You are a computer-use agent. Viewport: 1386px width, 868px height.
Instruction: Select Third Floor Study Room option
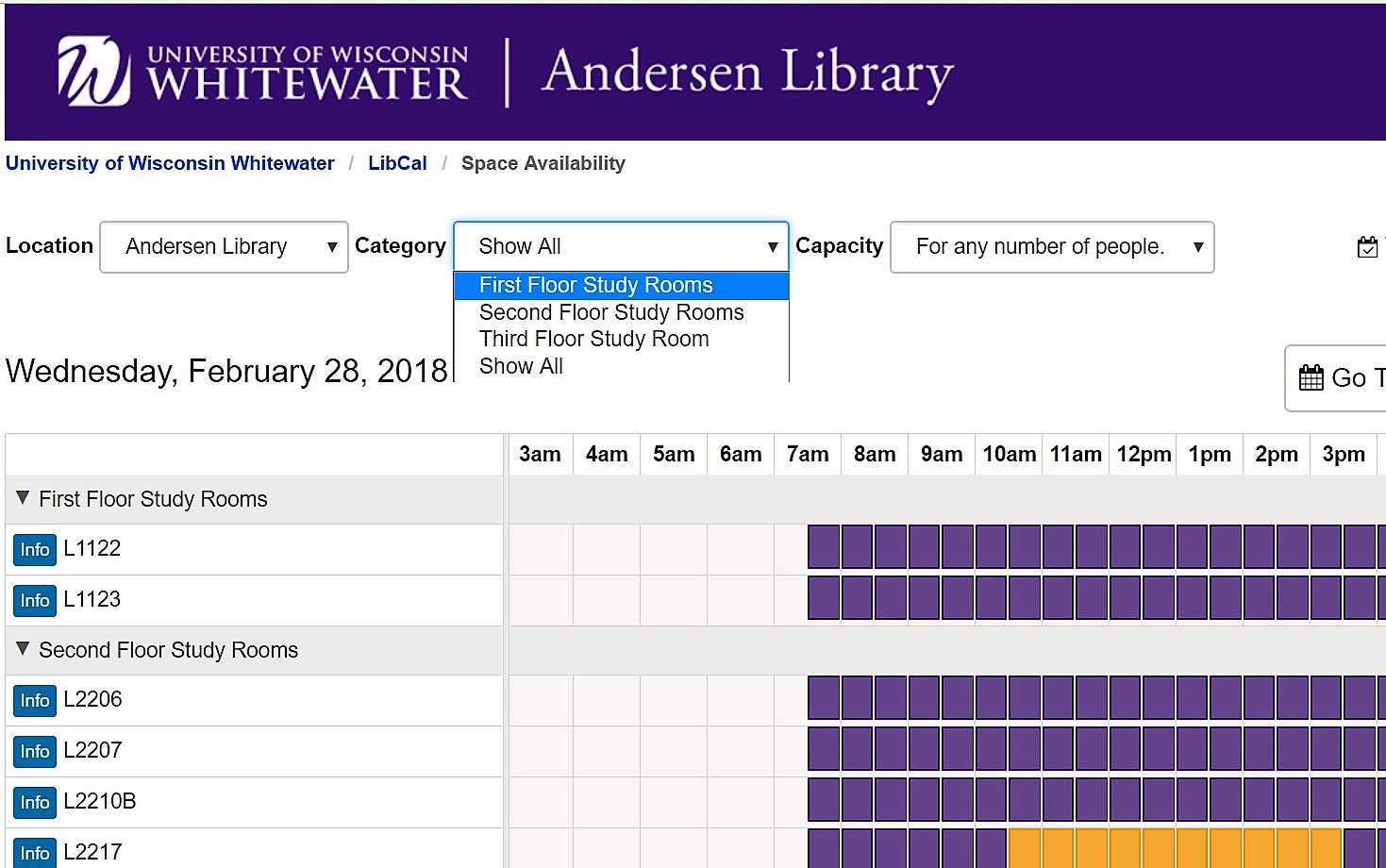click(x=621, y=339)
